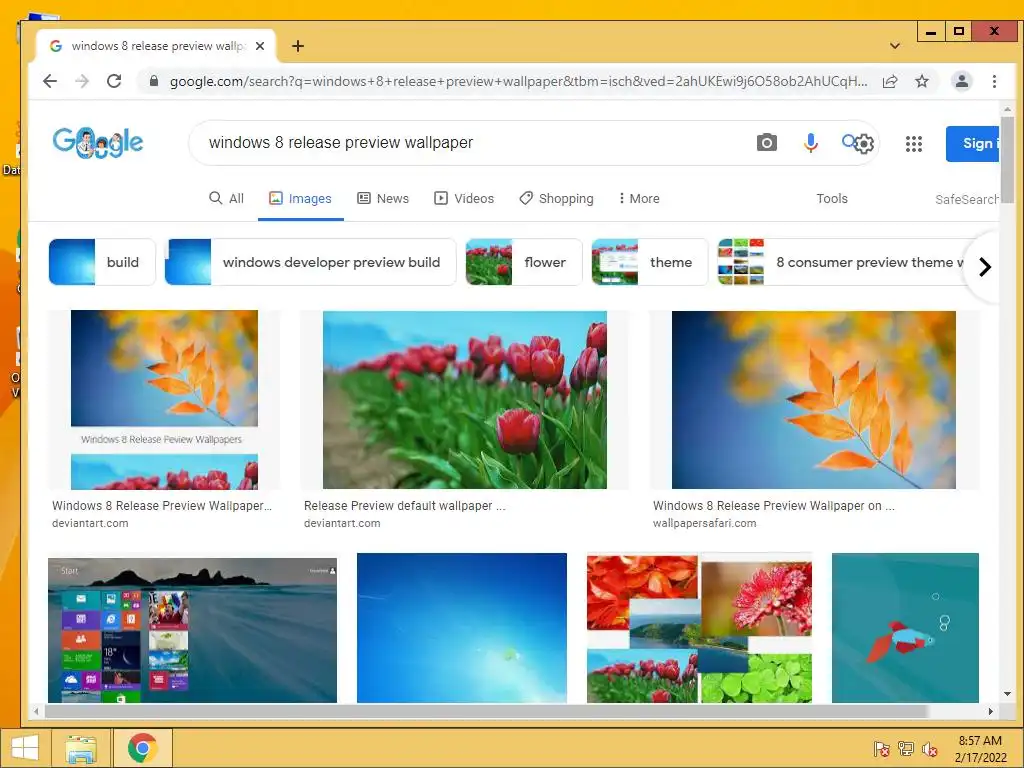Select 'windows developer preview build' chip

tap(310, 262)
